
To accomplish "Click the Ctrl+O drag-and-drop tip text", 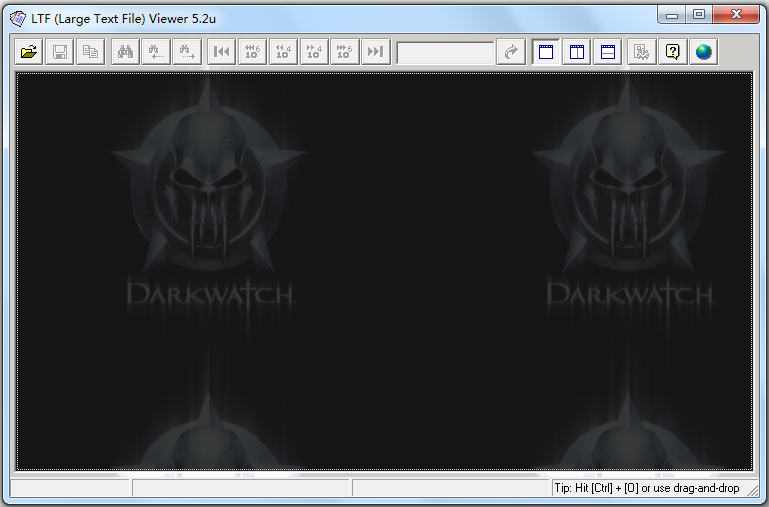I will pyautogui.click(x=646, y=488).
